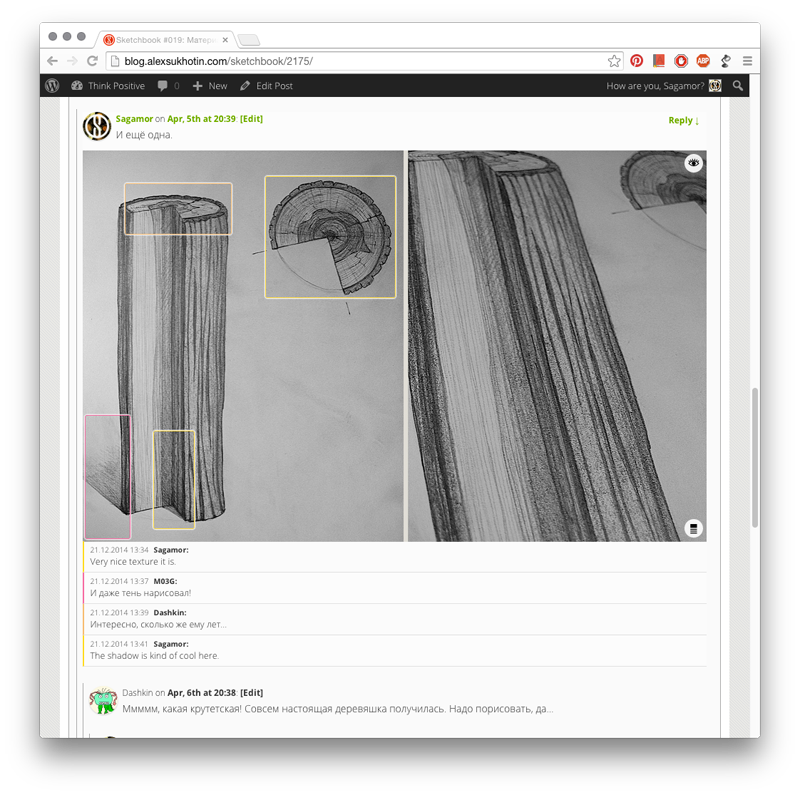Open the Chrome hamburger menu

(x=747, y=61)
